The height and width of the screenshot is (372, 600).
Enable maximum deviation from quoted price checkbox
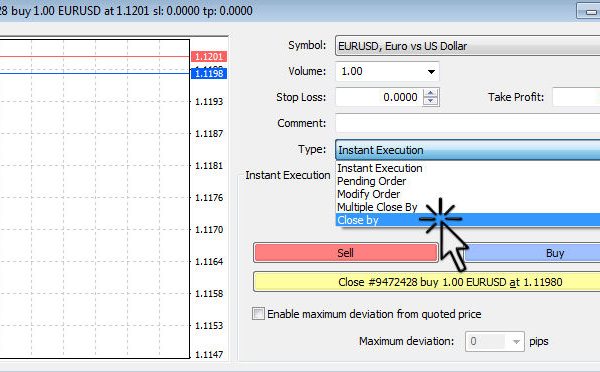click(258, 314)
